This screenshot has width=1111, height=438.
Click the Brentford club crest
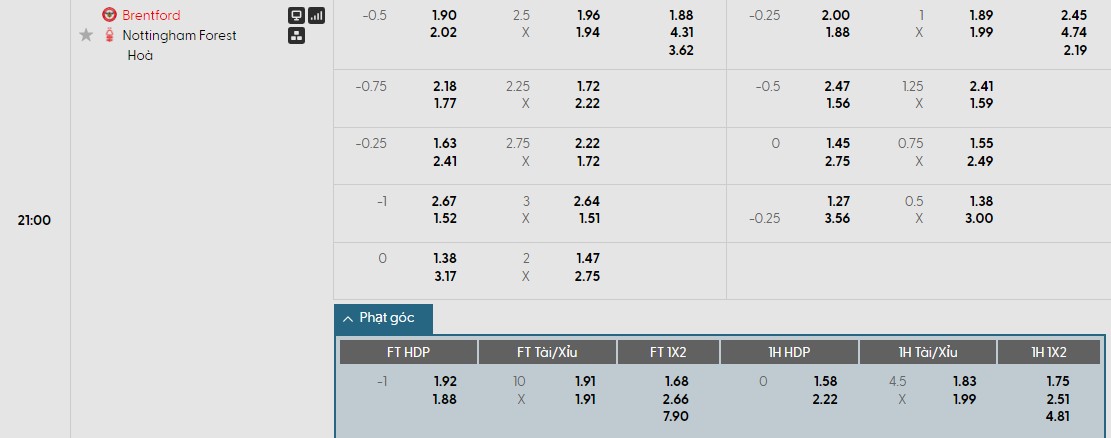click(x=109, y=15)
